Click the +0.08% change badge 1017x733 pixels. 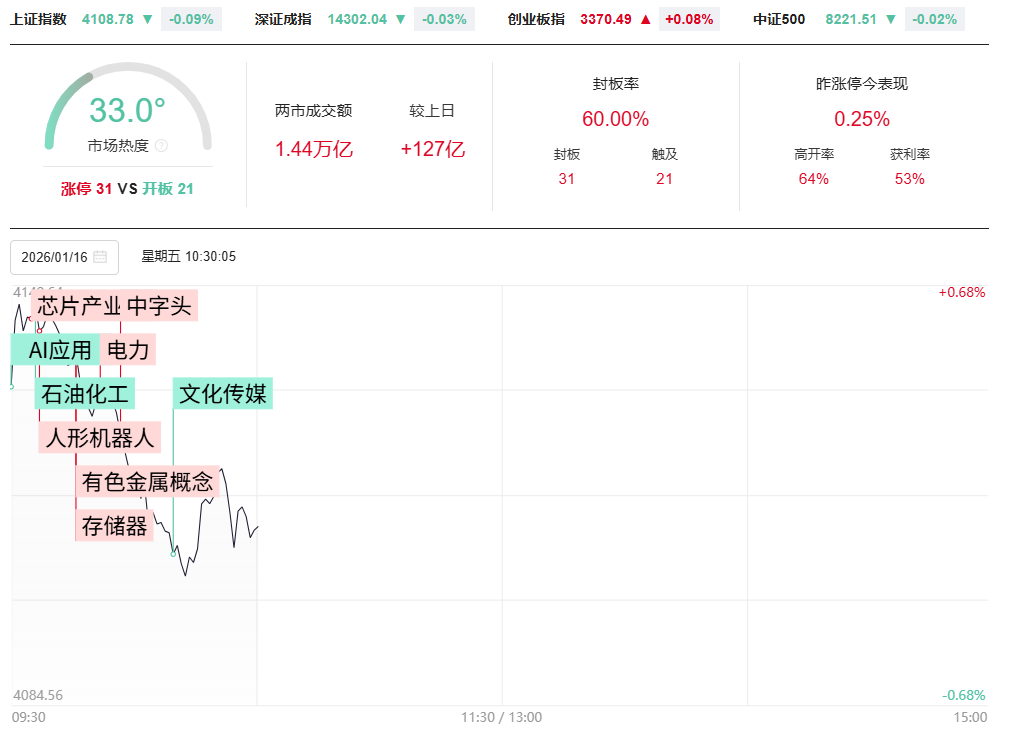689,19
